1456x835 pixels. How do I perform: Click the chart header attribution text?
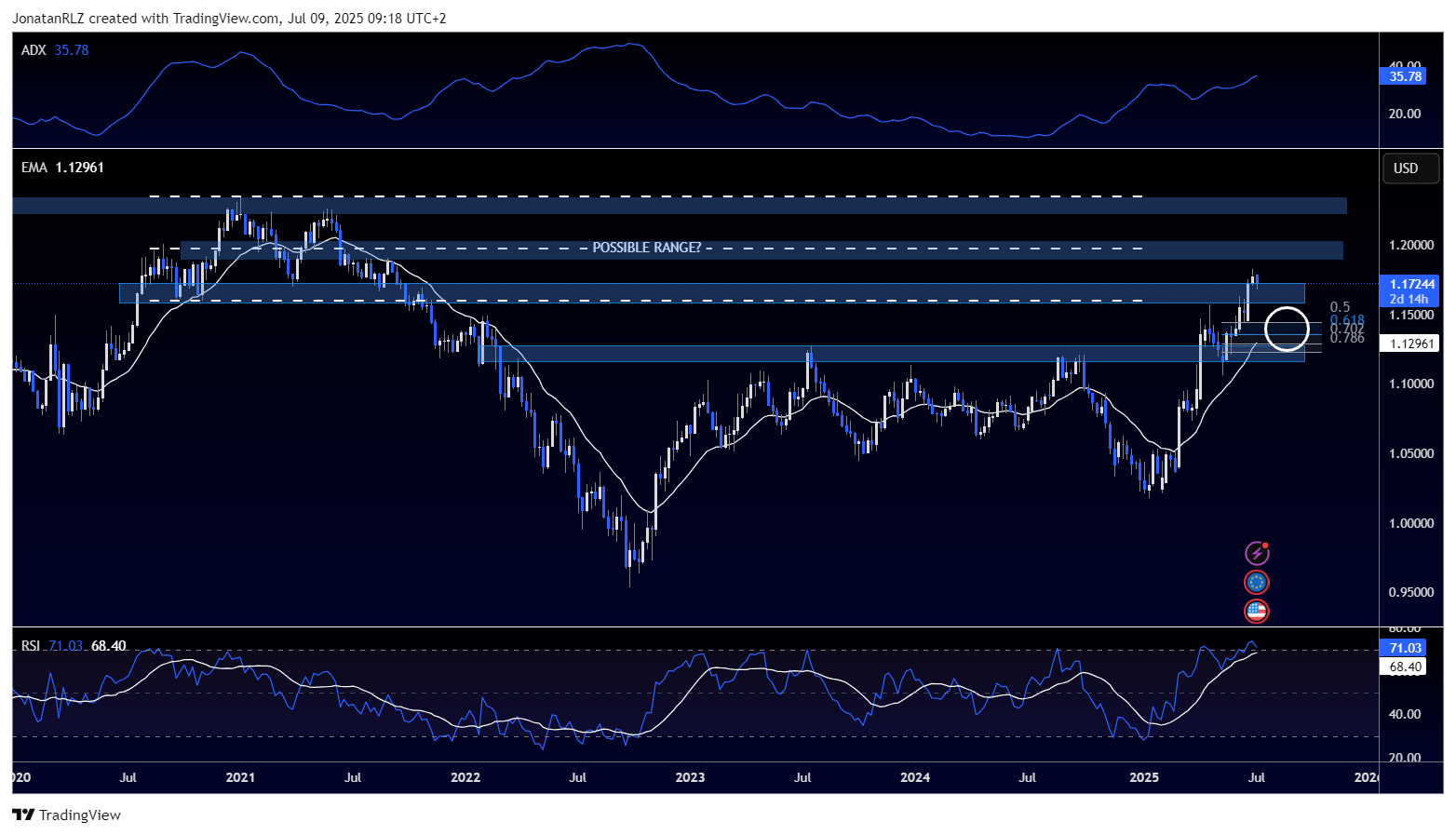[x=229, y=18]
